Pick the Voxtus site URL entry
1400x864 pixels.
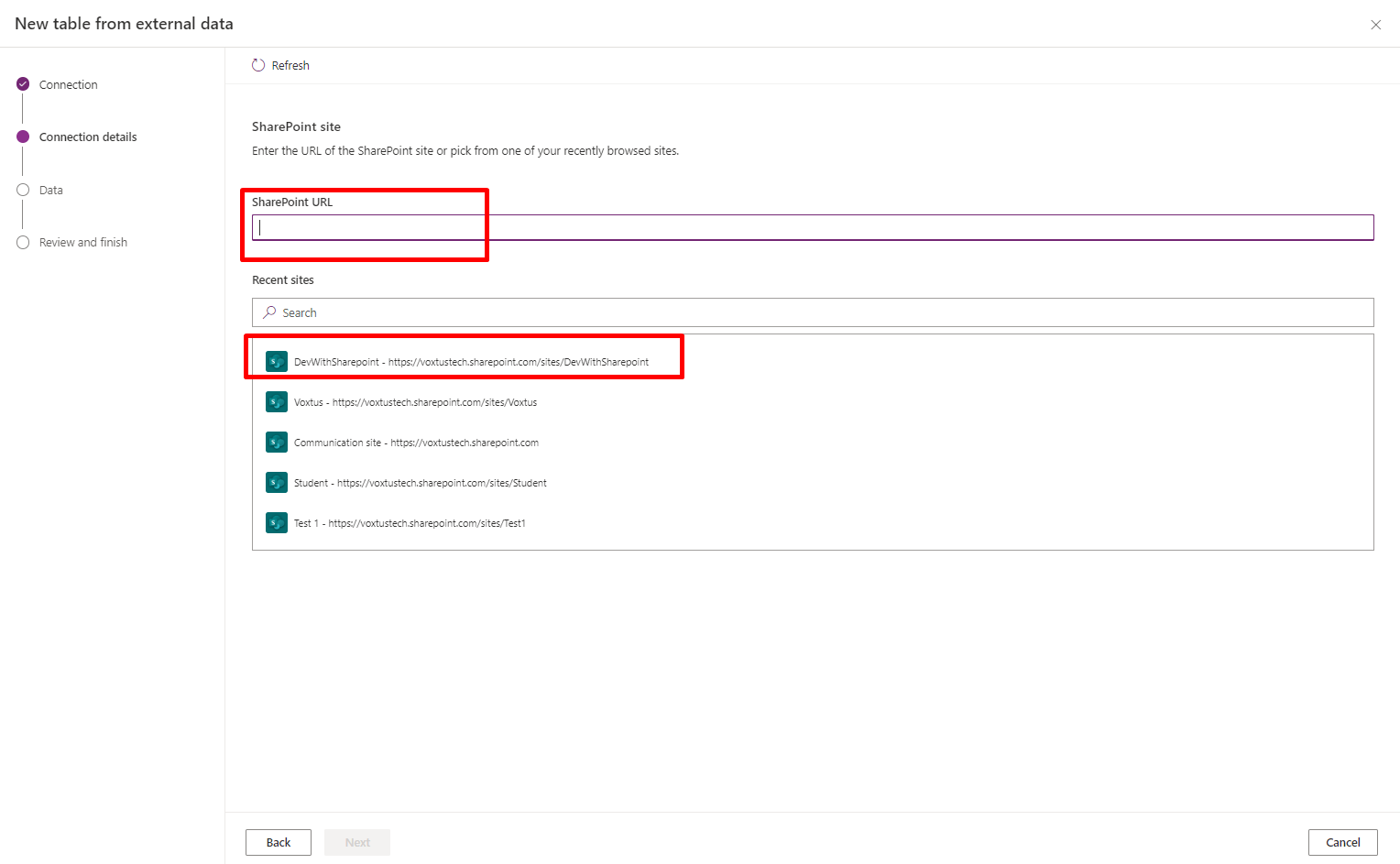415,402
